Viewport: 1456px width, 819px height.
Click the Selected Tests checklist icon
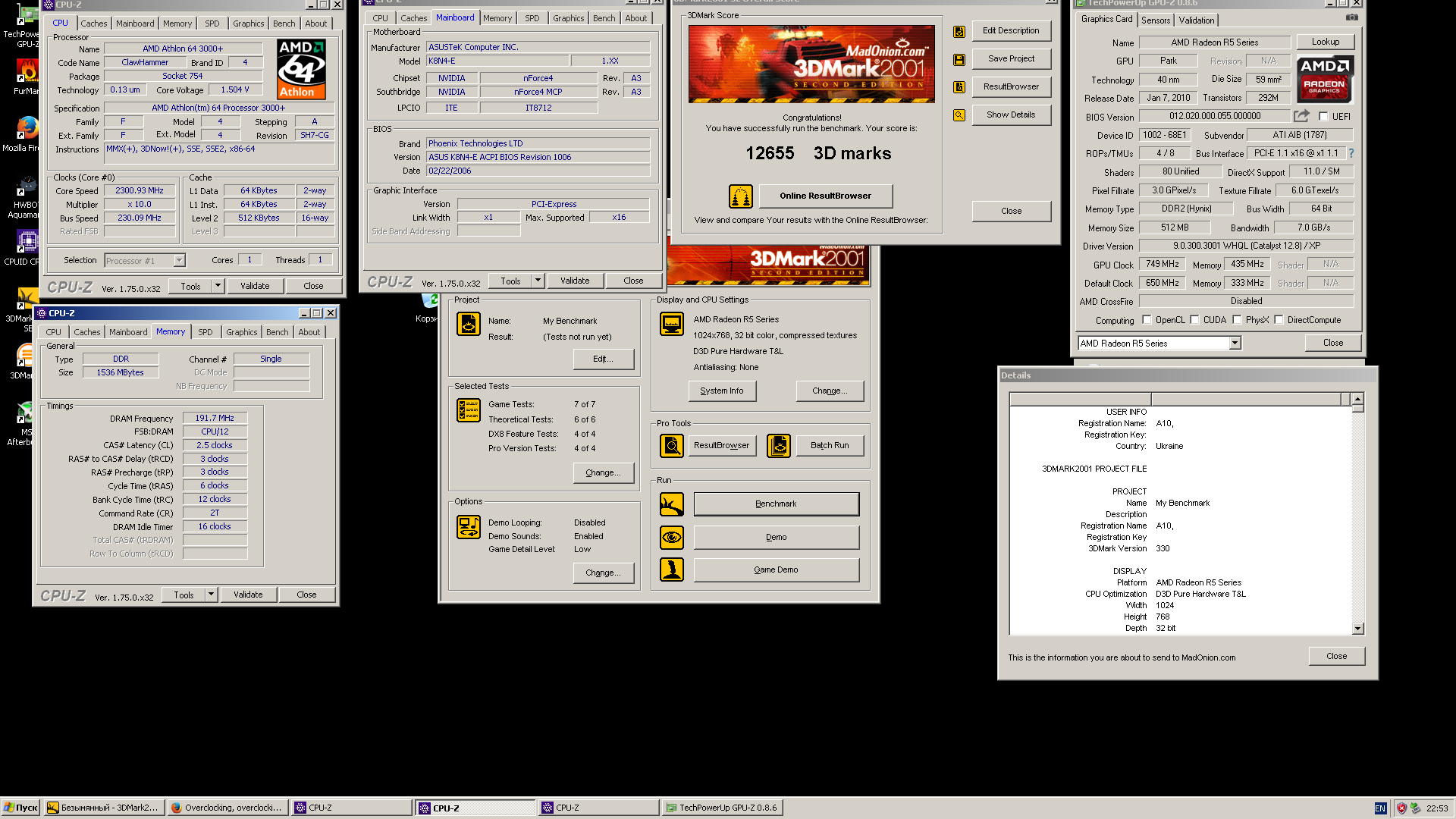coord(468,410)
